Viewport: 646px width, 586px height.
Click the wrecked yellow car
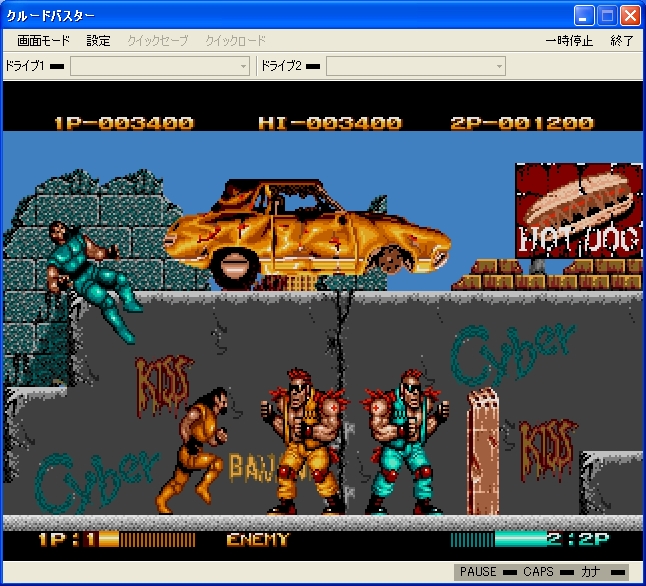pyautogui.click(x=307, y=233)
